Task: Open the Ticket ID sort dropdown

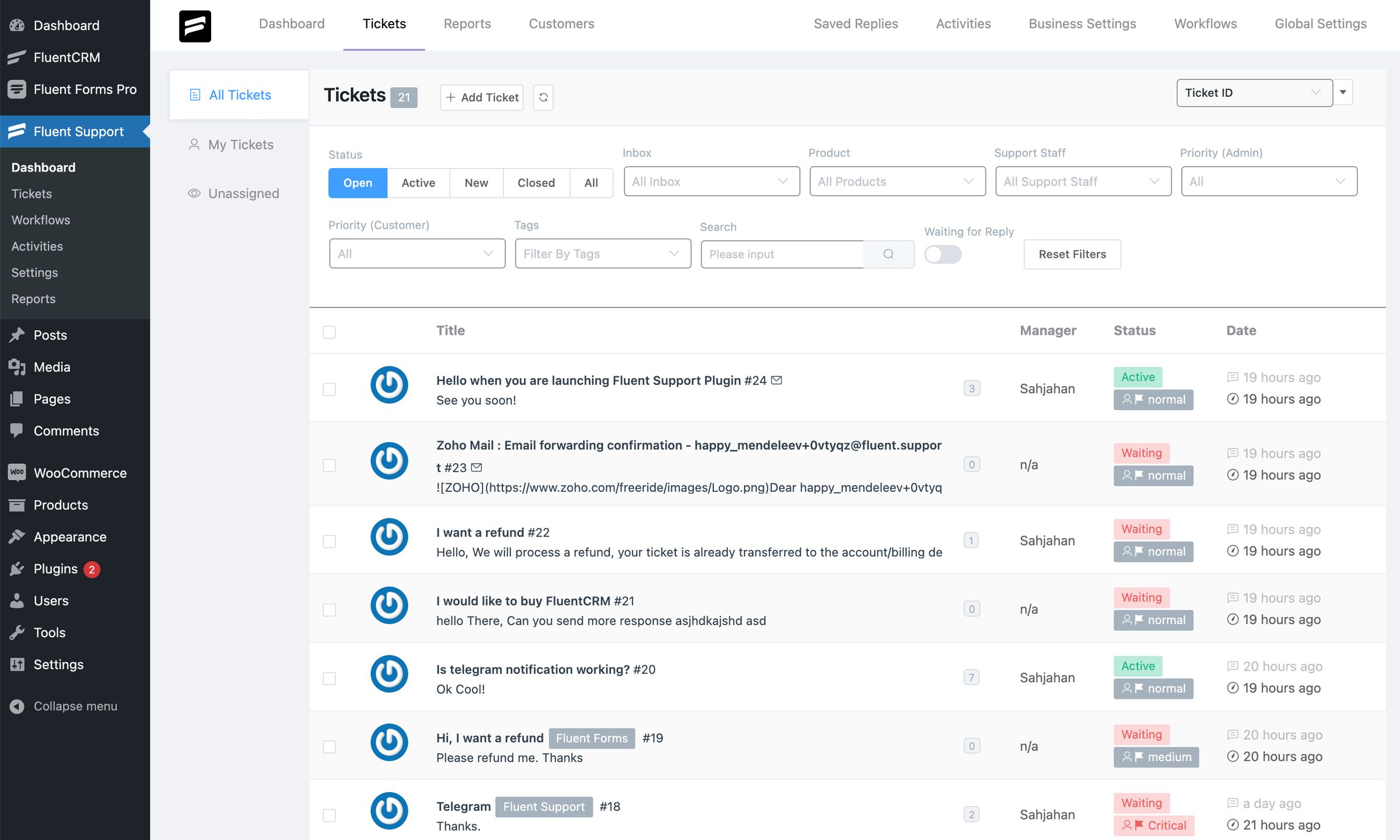Action: [x=1254, y=92]
